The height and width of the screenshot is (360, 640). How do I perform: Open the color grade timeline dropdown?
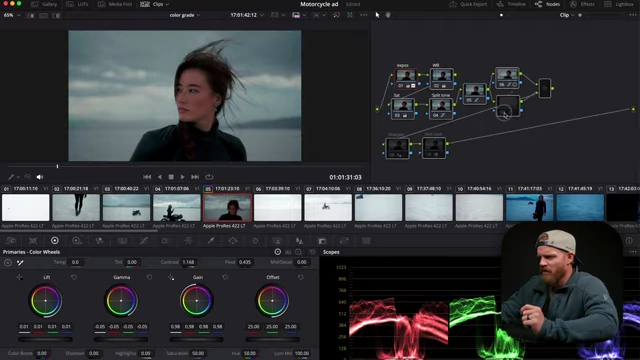point(184,15)
